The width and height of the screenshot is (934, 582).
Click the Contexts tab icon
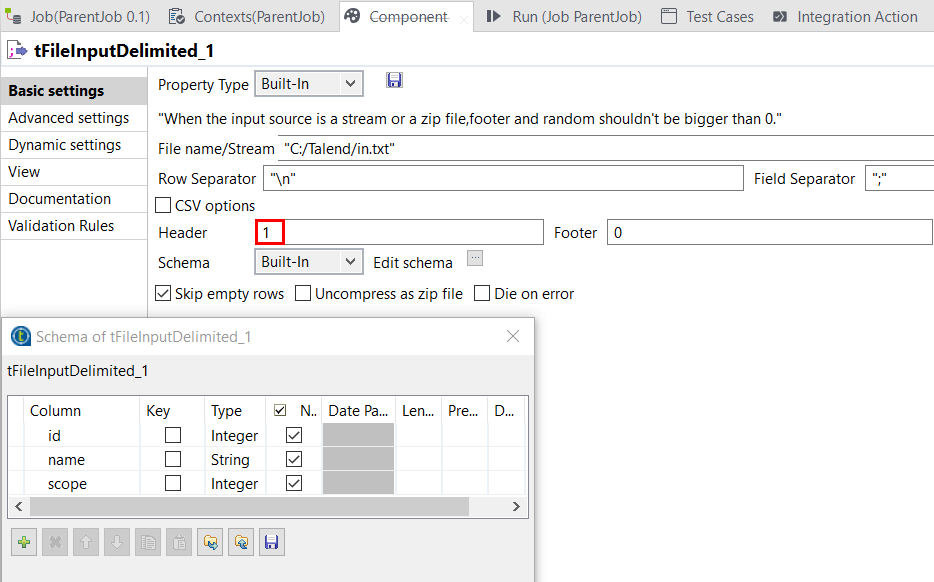pos(177,16)
